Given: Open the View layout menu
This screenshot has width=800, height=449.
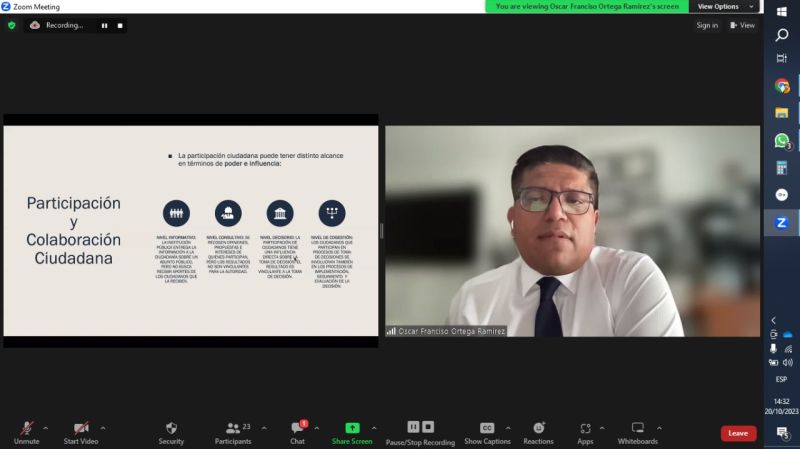Looking at the screenshot, I should [742, 25].
